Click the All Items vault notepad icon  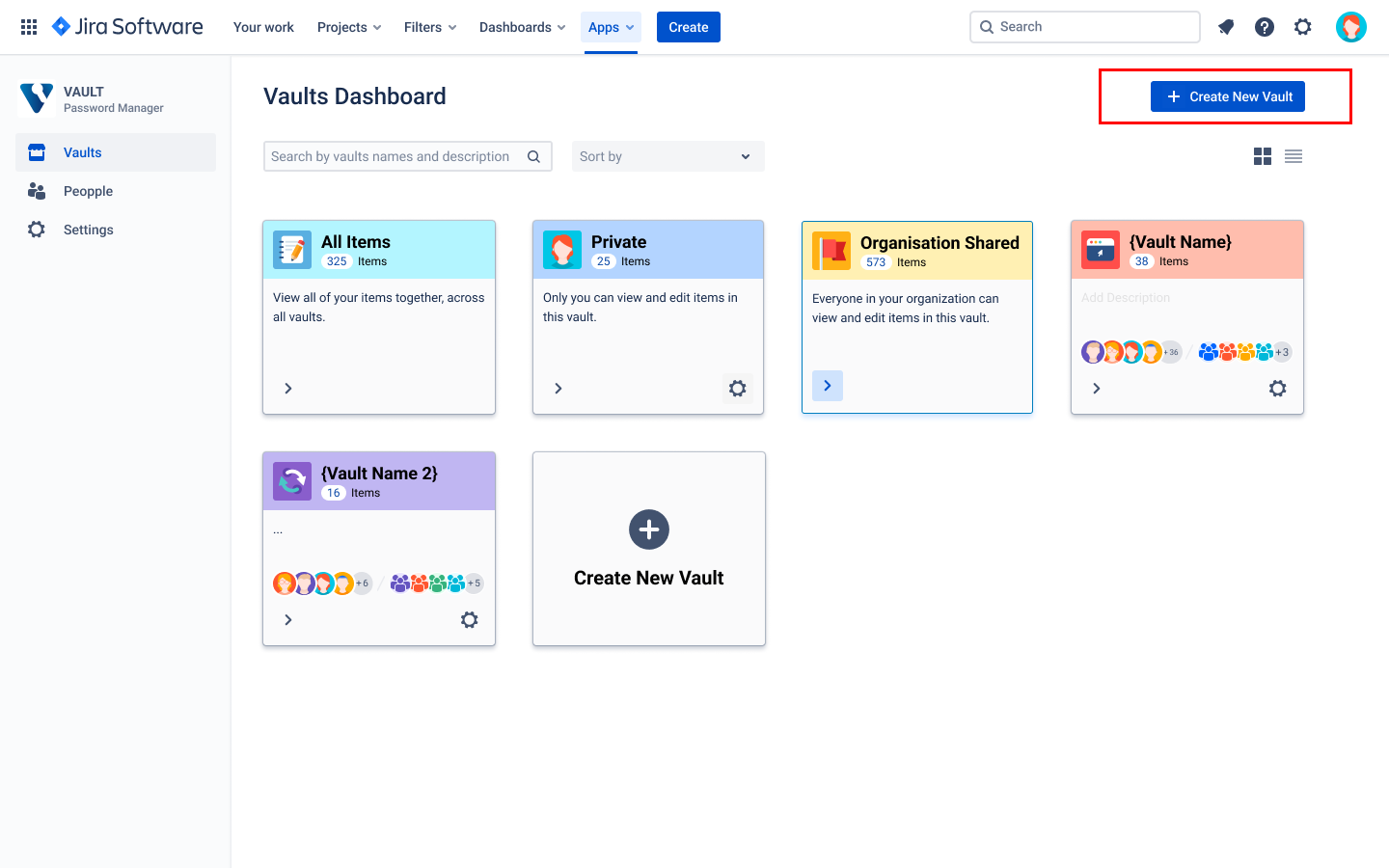(x=290, y=250)
